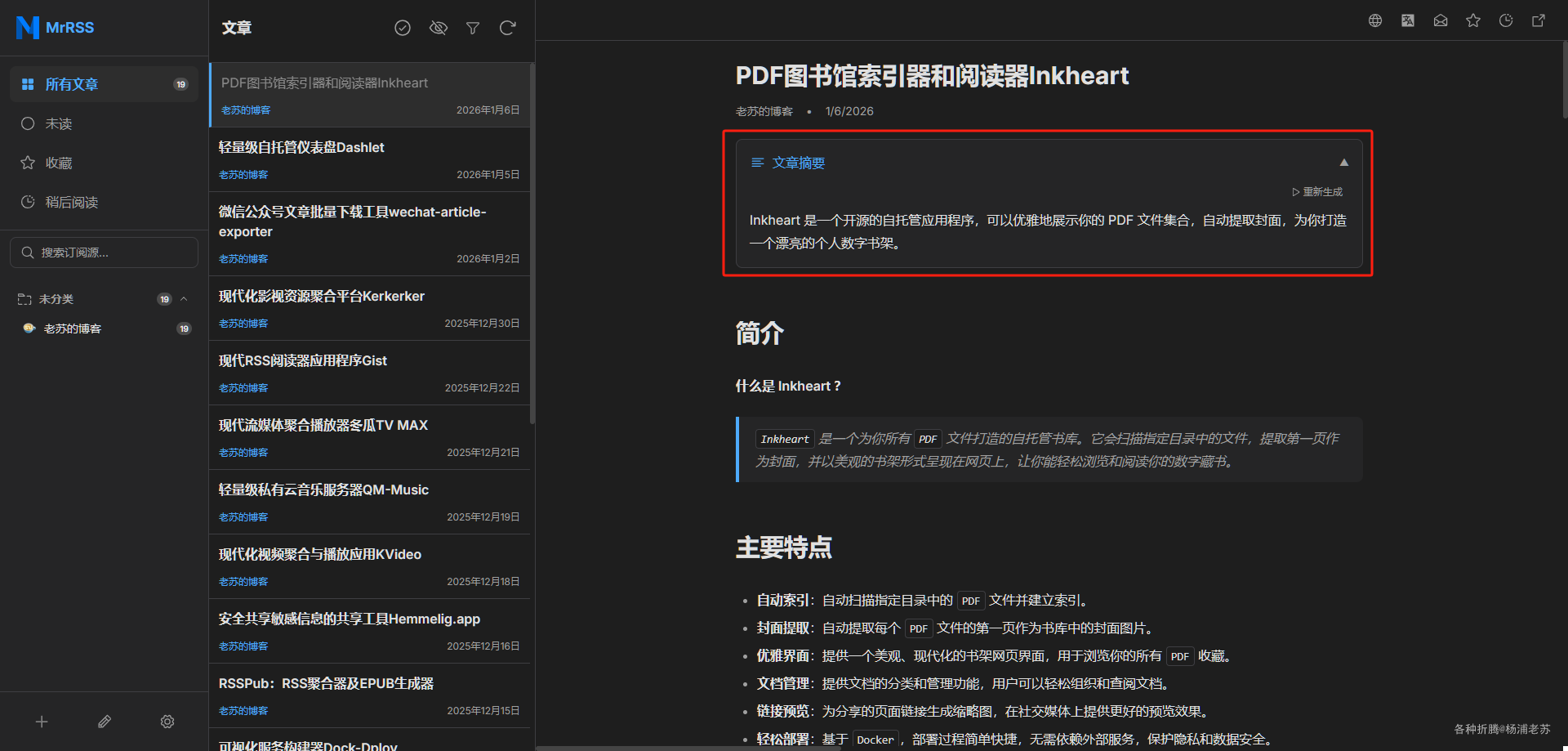
Task: Click 老苏的博客 source under Dashlet article
Action: [x=243, y=175]
